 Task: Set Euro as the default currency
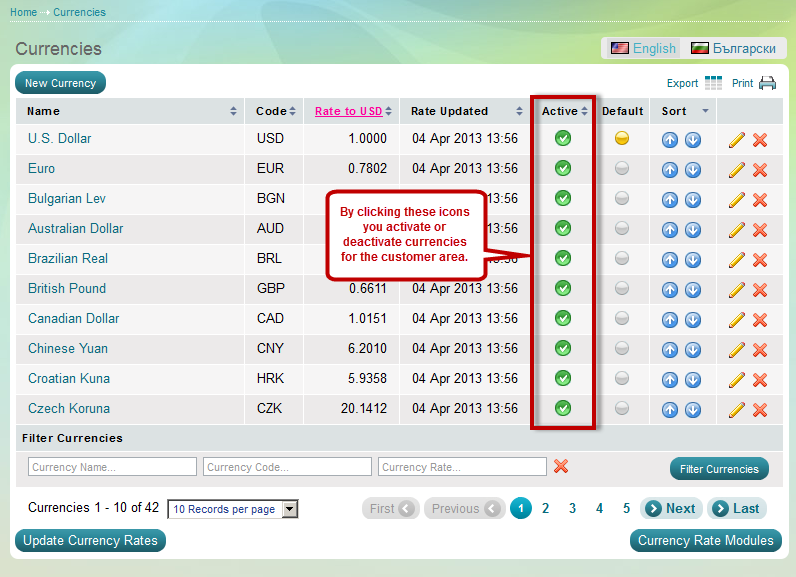click(x=622, y=169)
